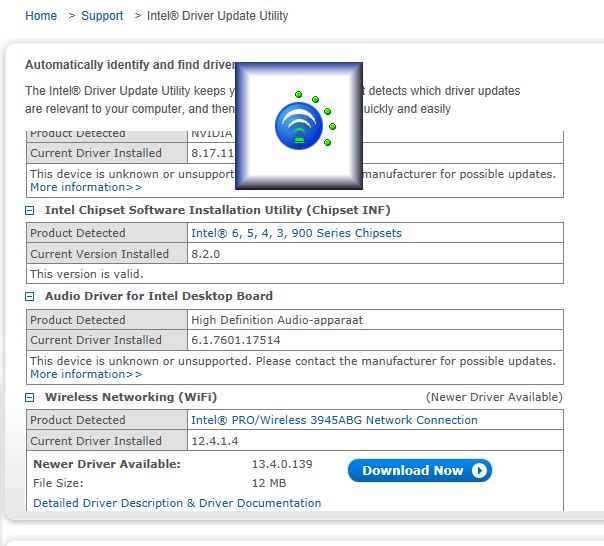Open the Intel PRO/Wireless 3945ABG Network Connection link
The height and width of the screenshot is (546, 604).
click(x=334, y=420)
